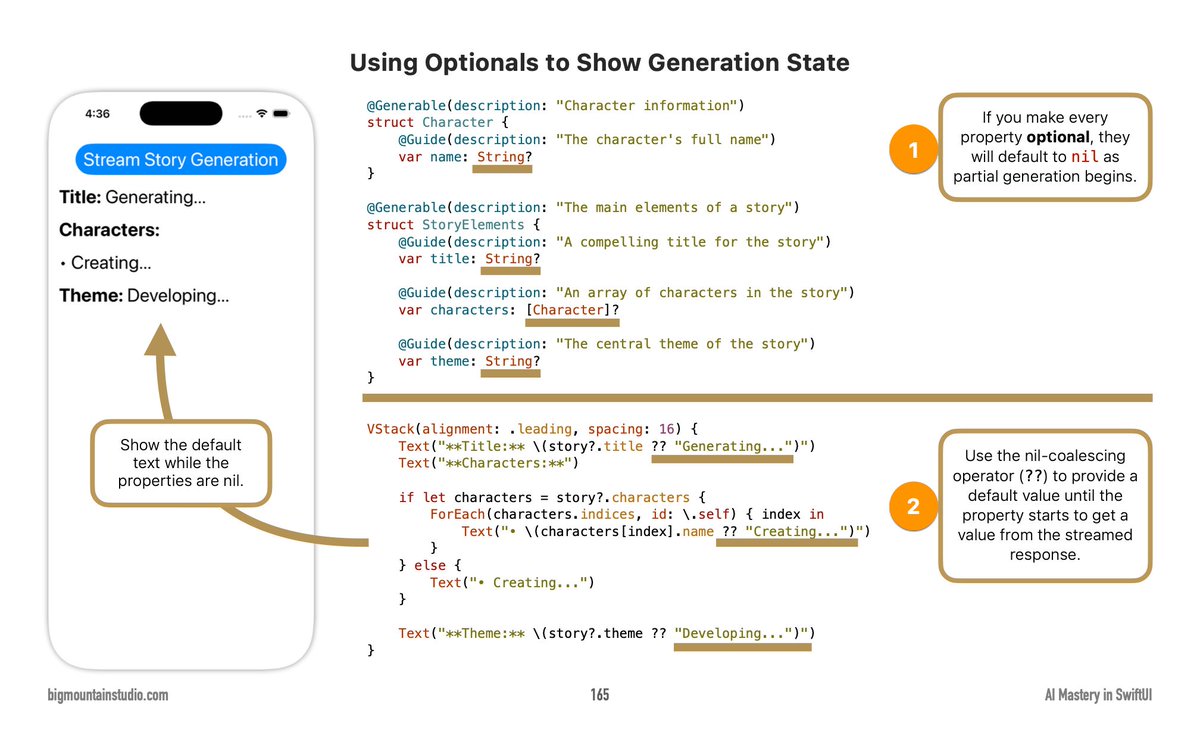
Task: Click 'The central theme of the story' guide line
Action: [606, 344]
